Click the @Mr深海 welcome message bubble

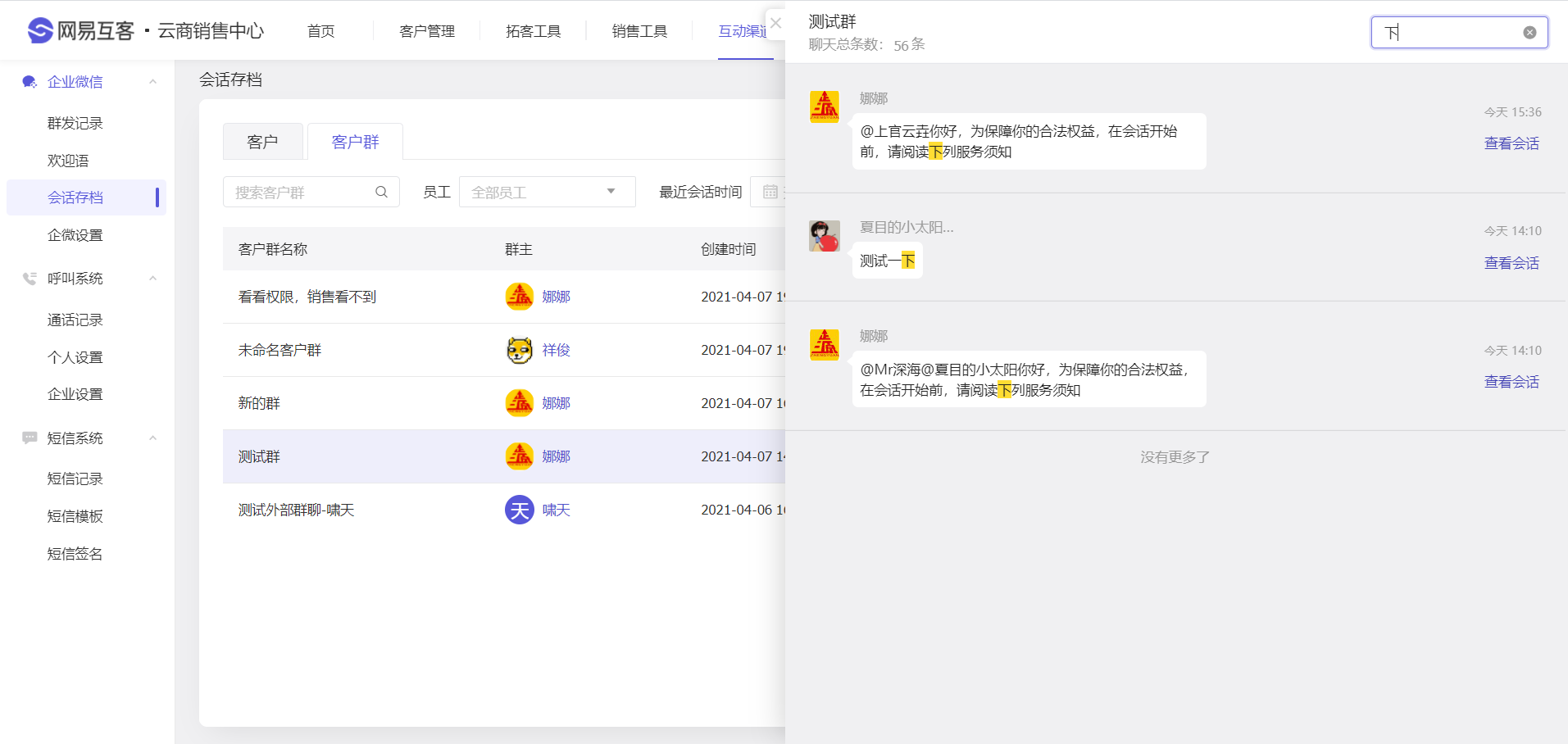1029,379
